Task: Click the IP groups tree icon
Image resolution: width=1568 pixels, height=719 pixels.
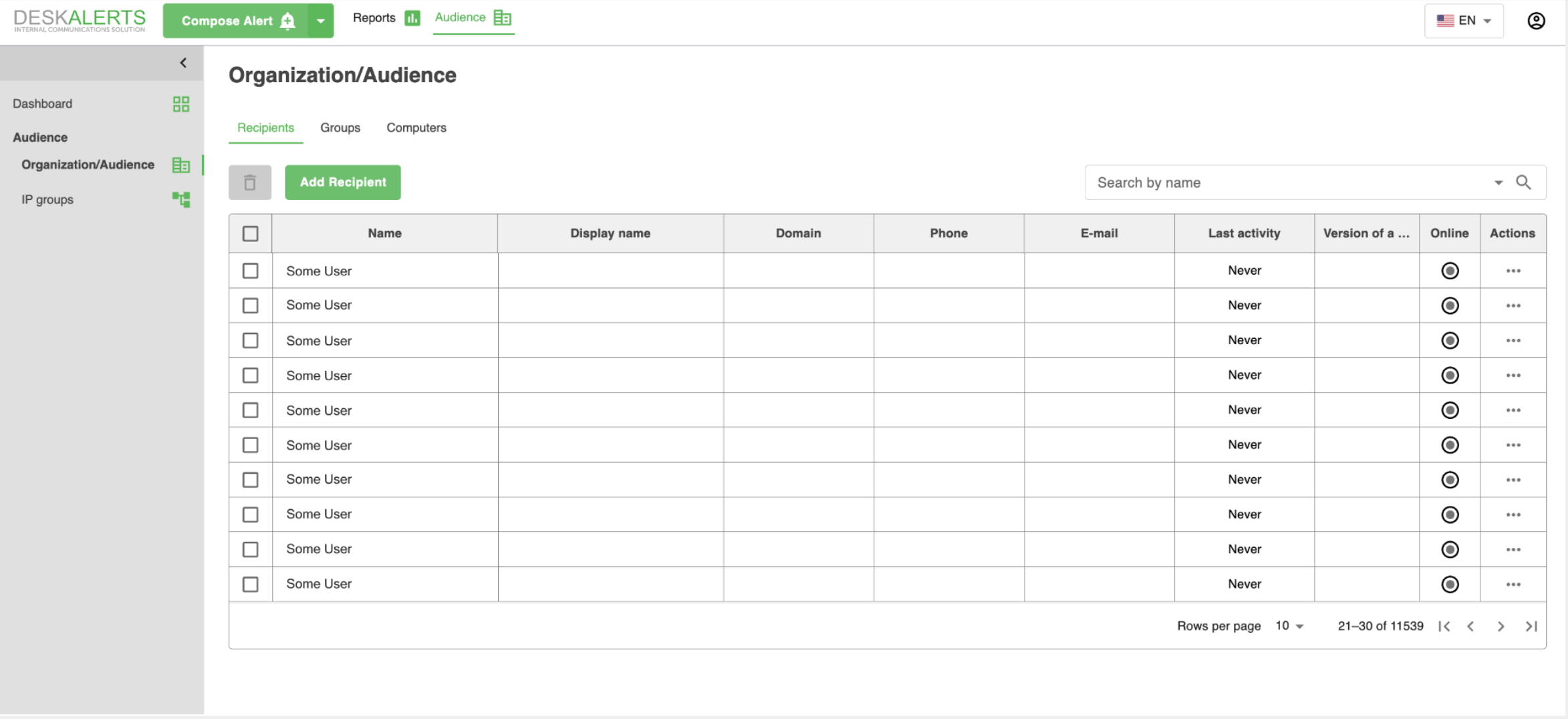Action: (180, 200)
